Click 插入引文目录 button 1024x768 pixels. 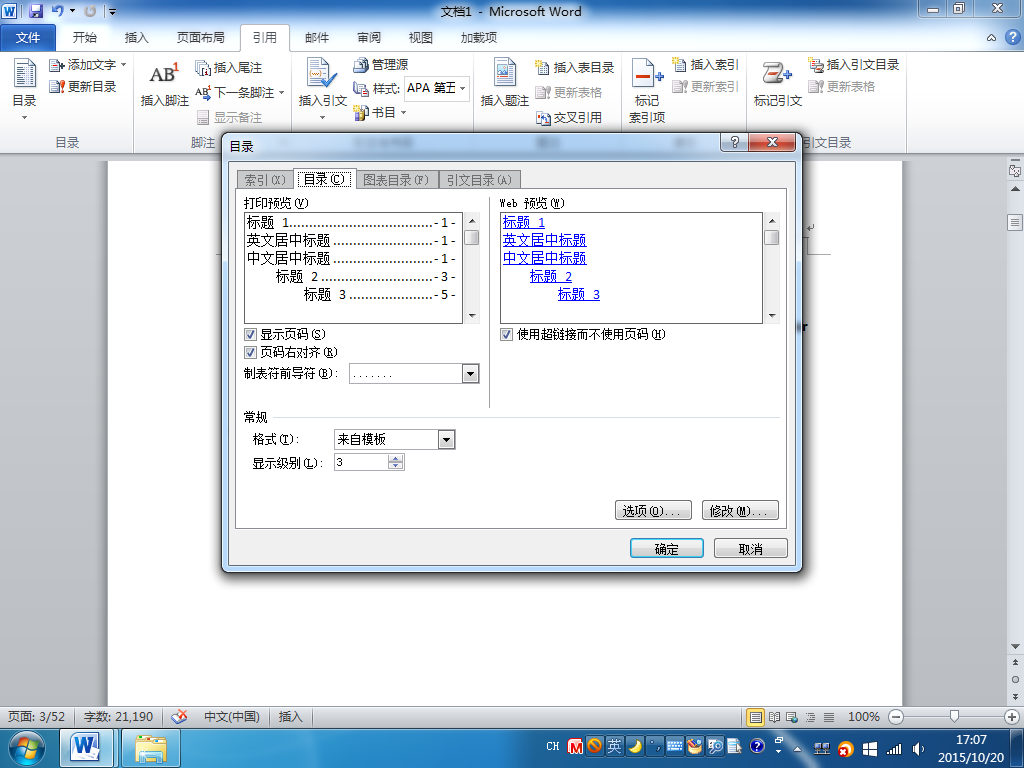click(854, 65)
